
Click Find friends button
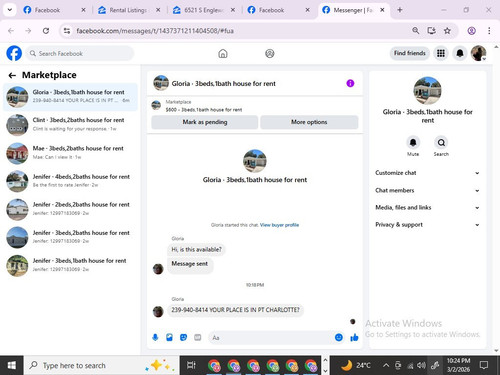(410, 53)
